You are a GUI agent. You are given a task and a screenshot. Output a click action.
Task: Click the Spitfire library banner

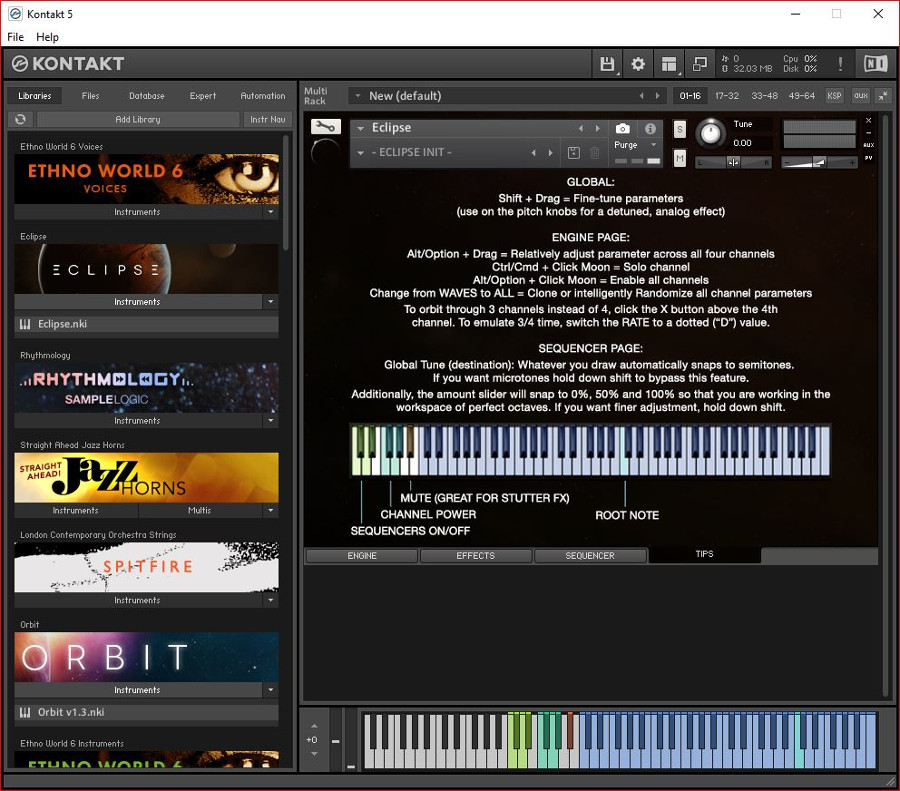146,567
